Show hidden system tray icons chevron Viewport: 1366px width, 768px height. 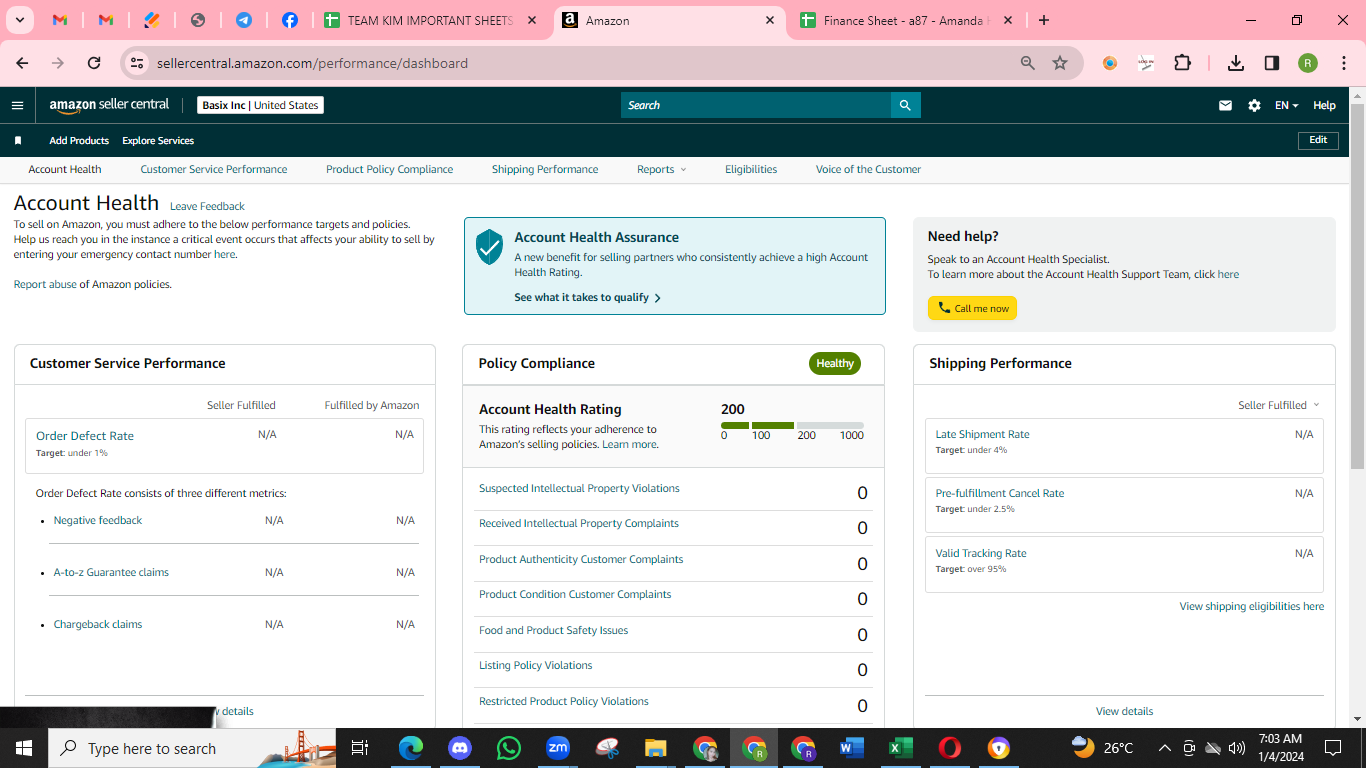1164,748
